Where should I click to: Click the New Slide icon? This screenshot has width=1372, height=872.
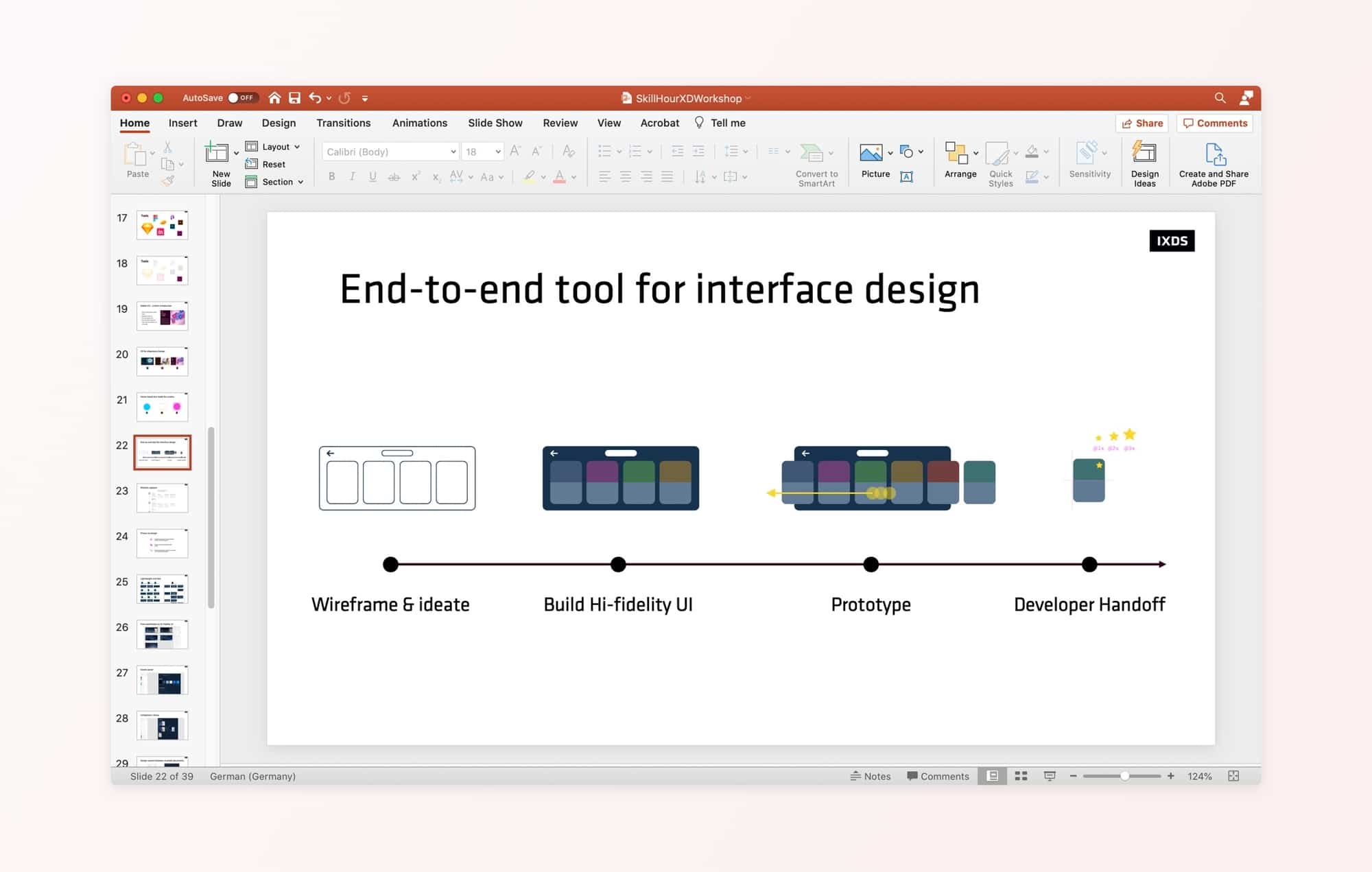coord(217,153)
